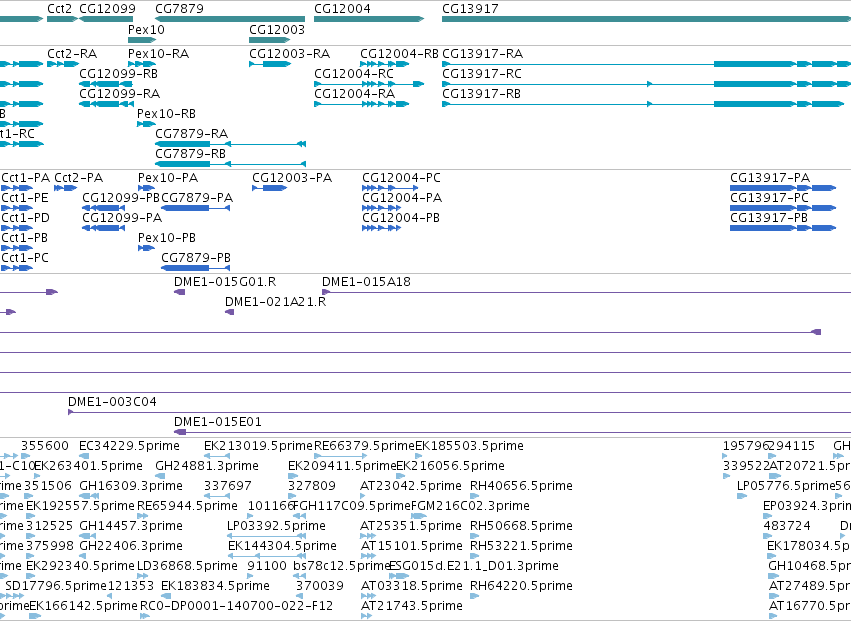Open transcript Cct2-RA
Viewport: 851px width, 621px height.
[x=72, y=54]
